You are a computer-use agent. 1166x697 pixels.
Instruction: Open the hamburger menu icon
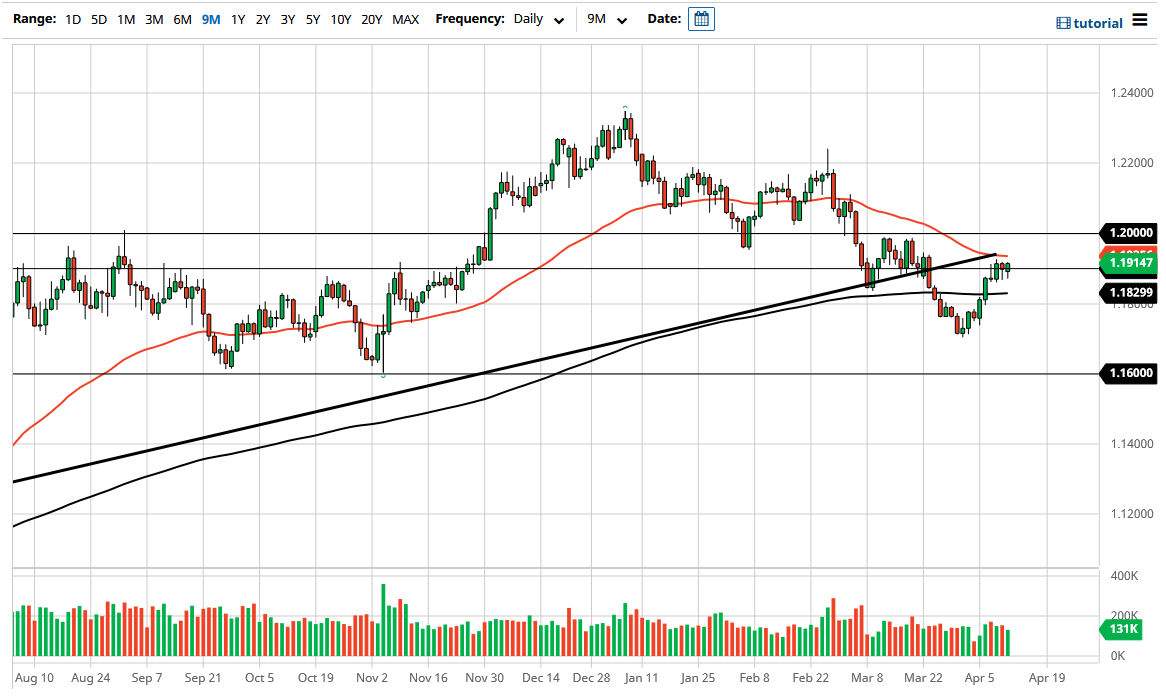click(1140, 19)
